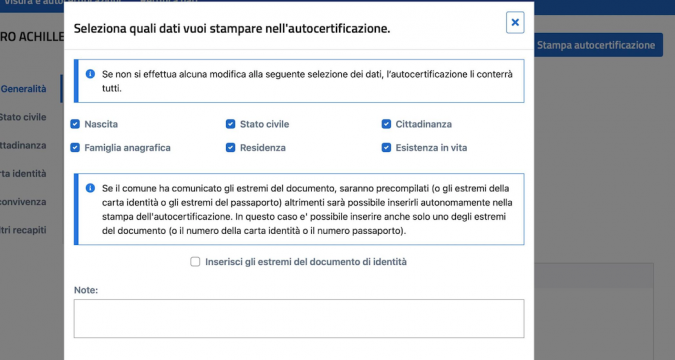This screenshot has height=360, width=675.
Task: Select the Stato civile sidebar item
Action: tap(23, 117)
